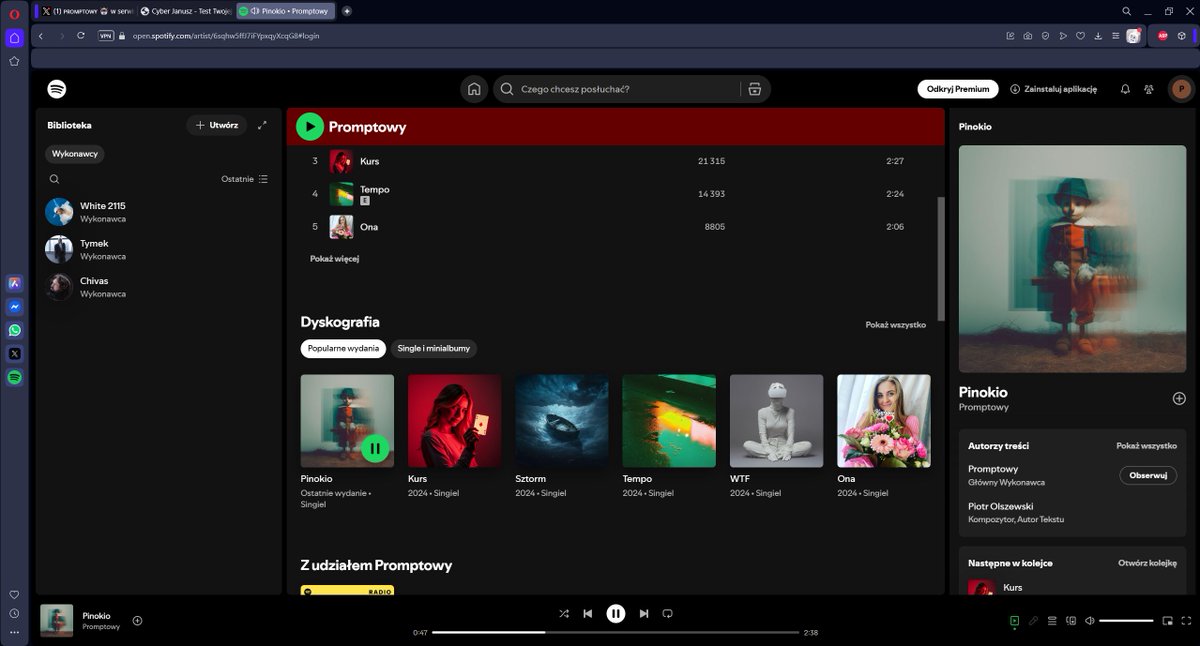Mute the volume speaker icon
Screen dimensions: 1200x646
click(x=1090, y=621)
